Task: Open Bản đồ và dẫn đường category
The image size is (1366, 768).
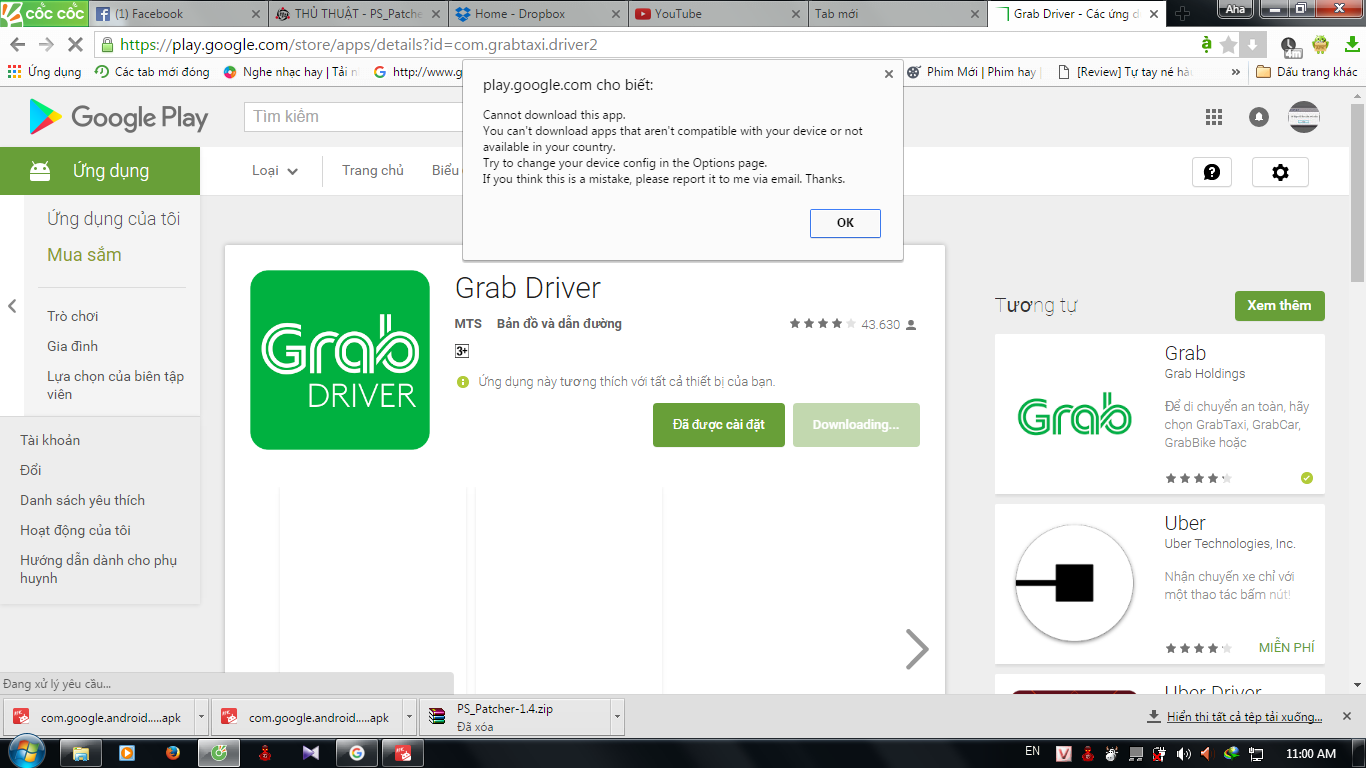Action: point(559,324)
